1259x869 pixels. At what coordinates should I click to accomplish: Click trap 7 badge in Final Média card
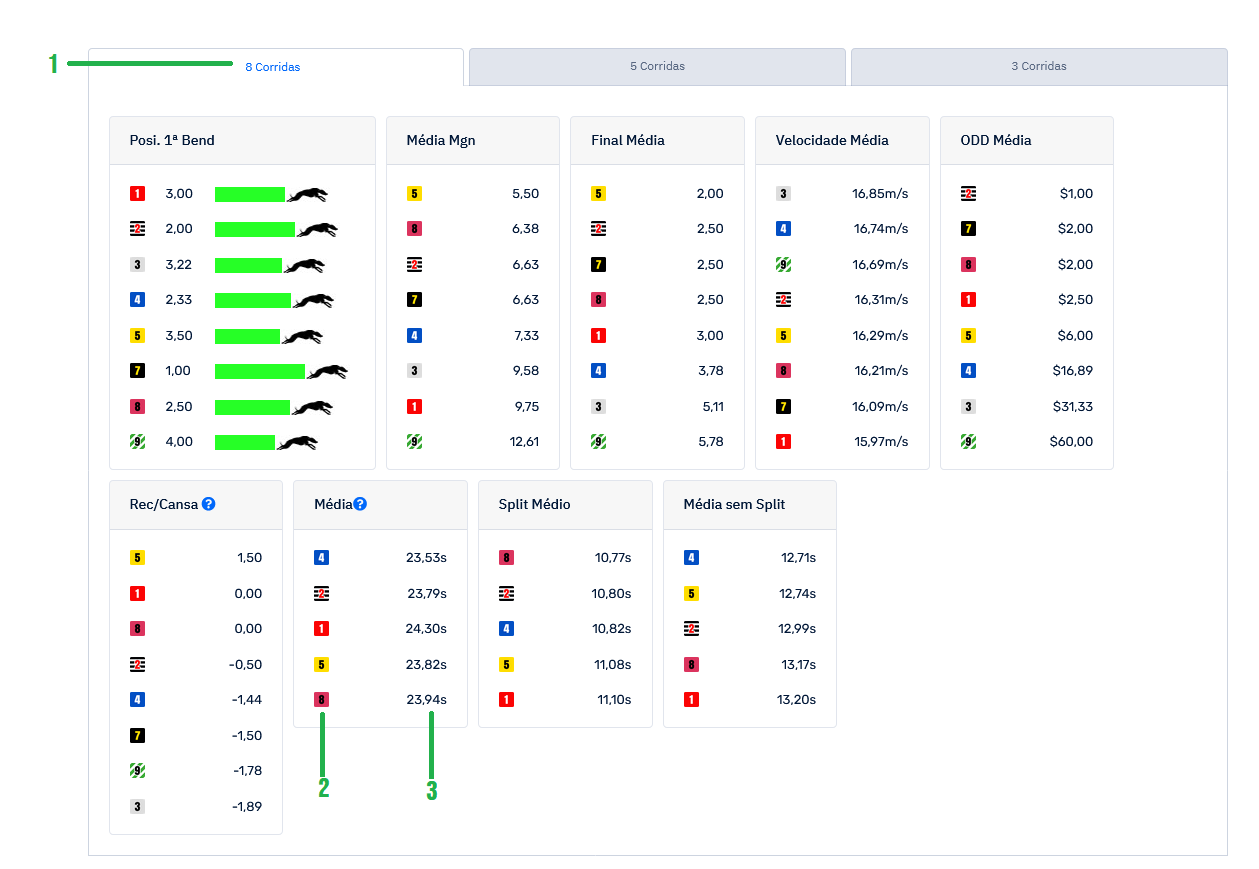[598, 265]
